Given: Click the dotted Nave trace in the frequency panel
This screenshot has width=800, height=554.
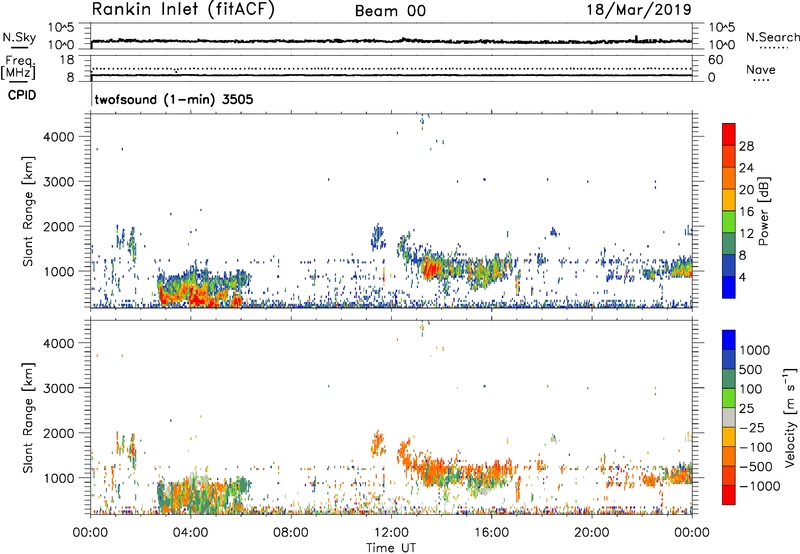Looking at the screenshot, I should click(391, 68).
